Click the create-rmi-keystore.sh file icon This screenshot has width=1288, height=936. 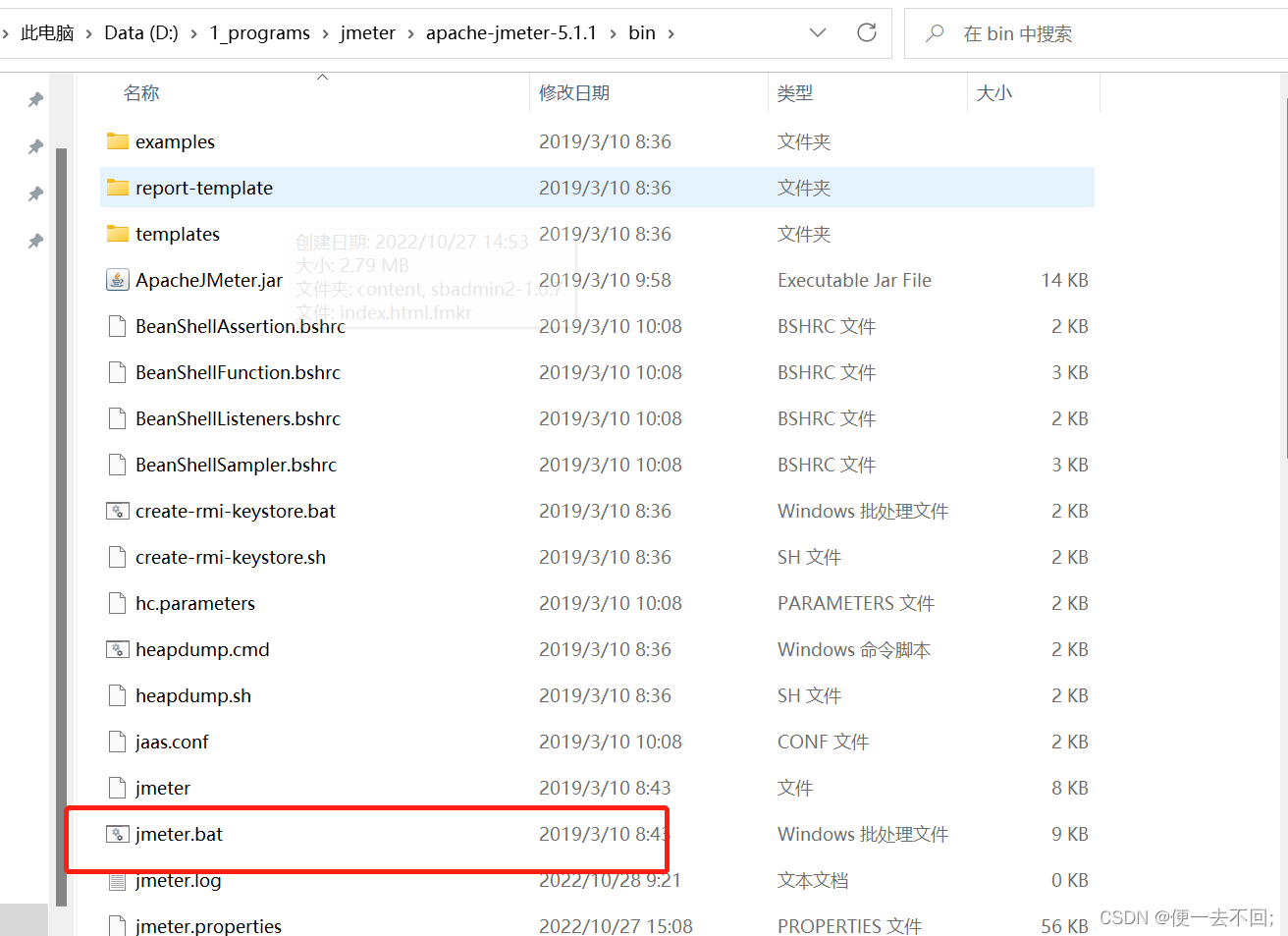pyautogui.click(x=118, y=557)
